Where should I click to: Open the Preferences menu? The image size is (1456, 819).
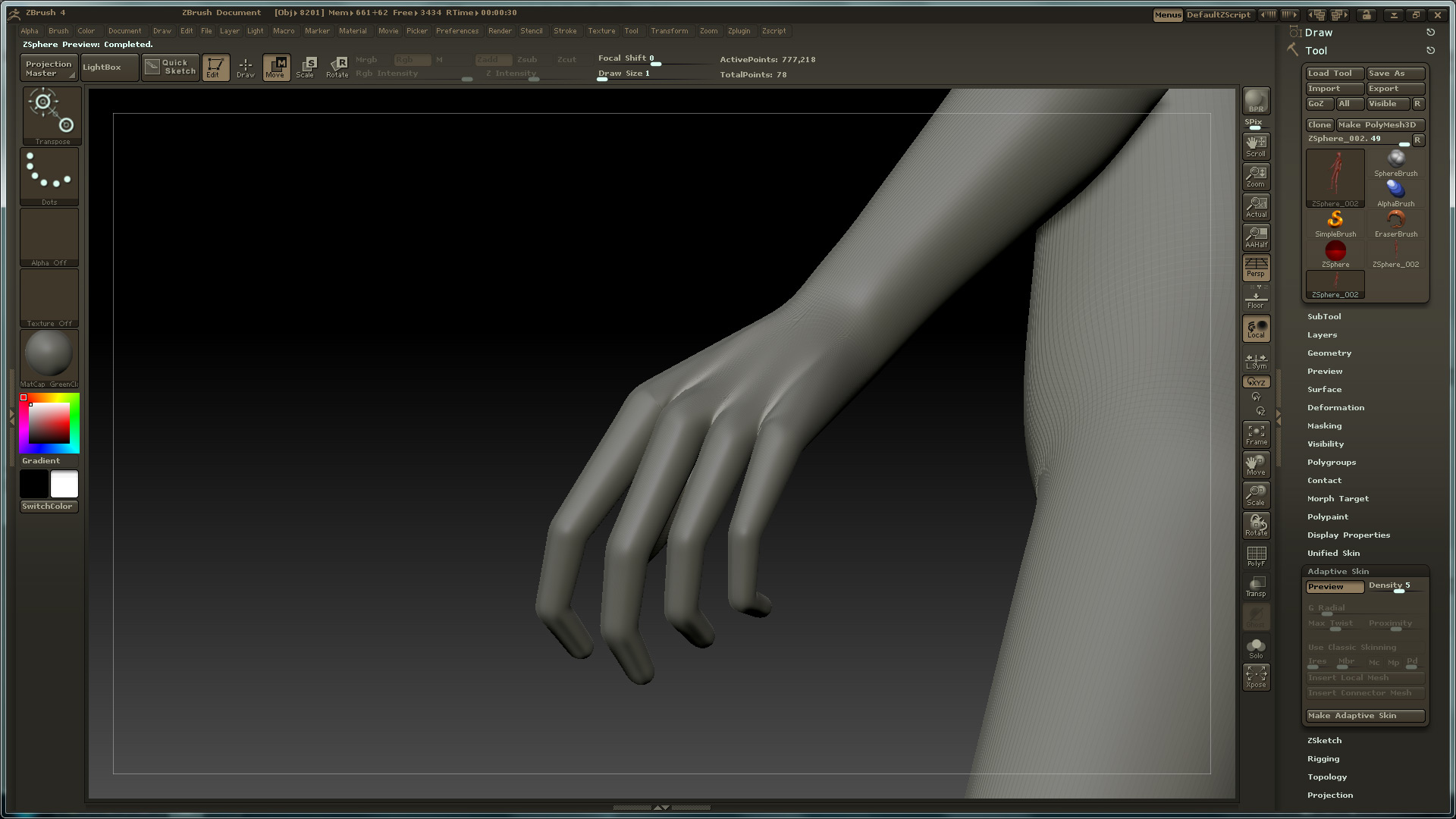coord(457,31)
